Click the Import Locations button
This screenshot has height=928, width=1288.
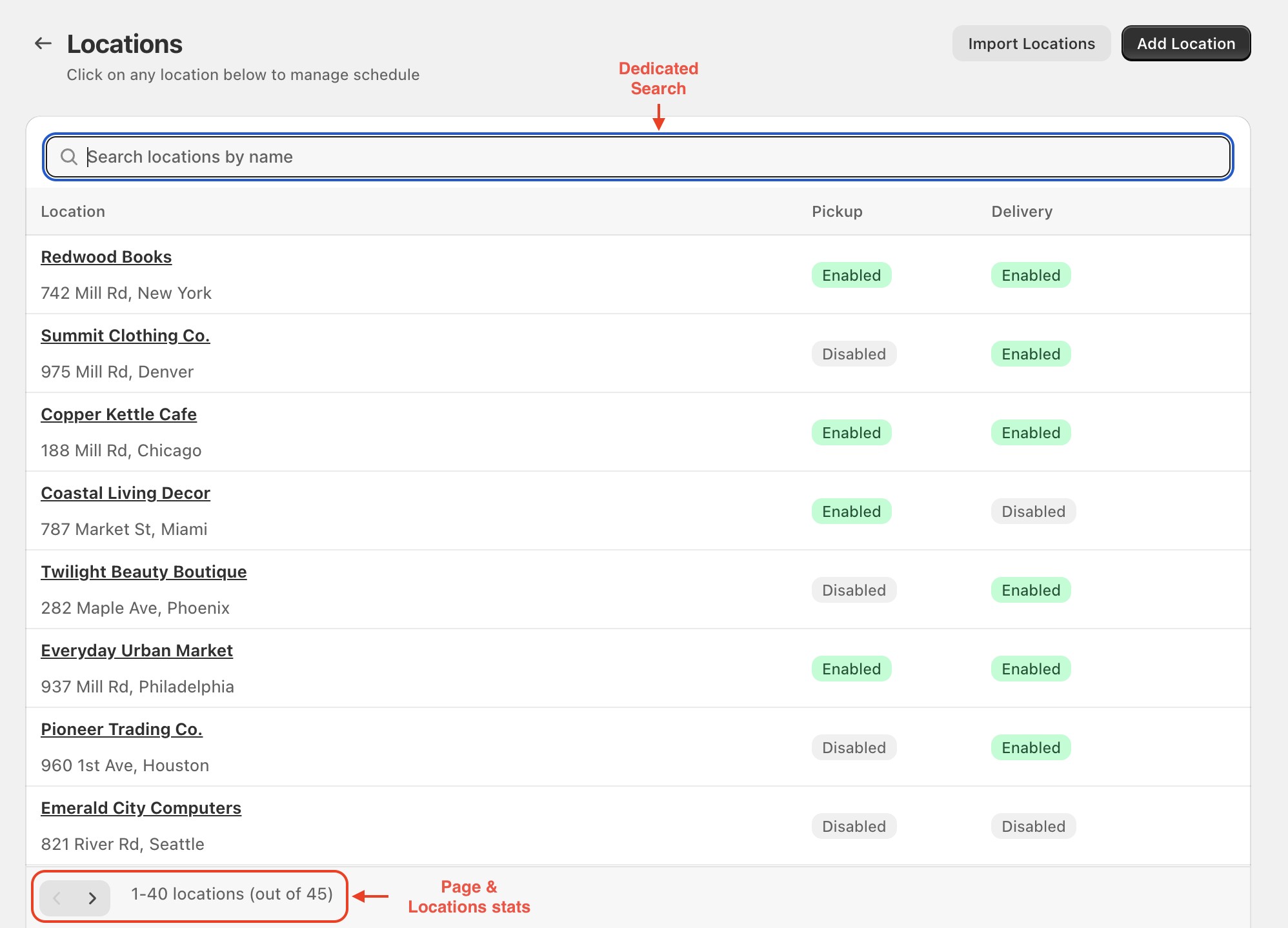1031,43
